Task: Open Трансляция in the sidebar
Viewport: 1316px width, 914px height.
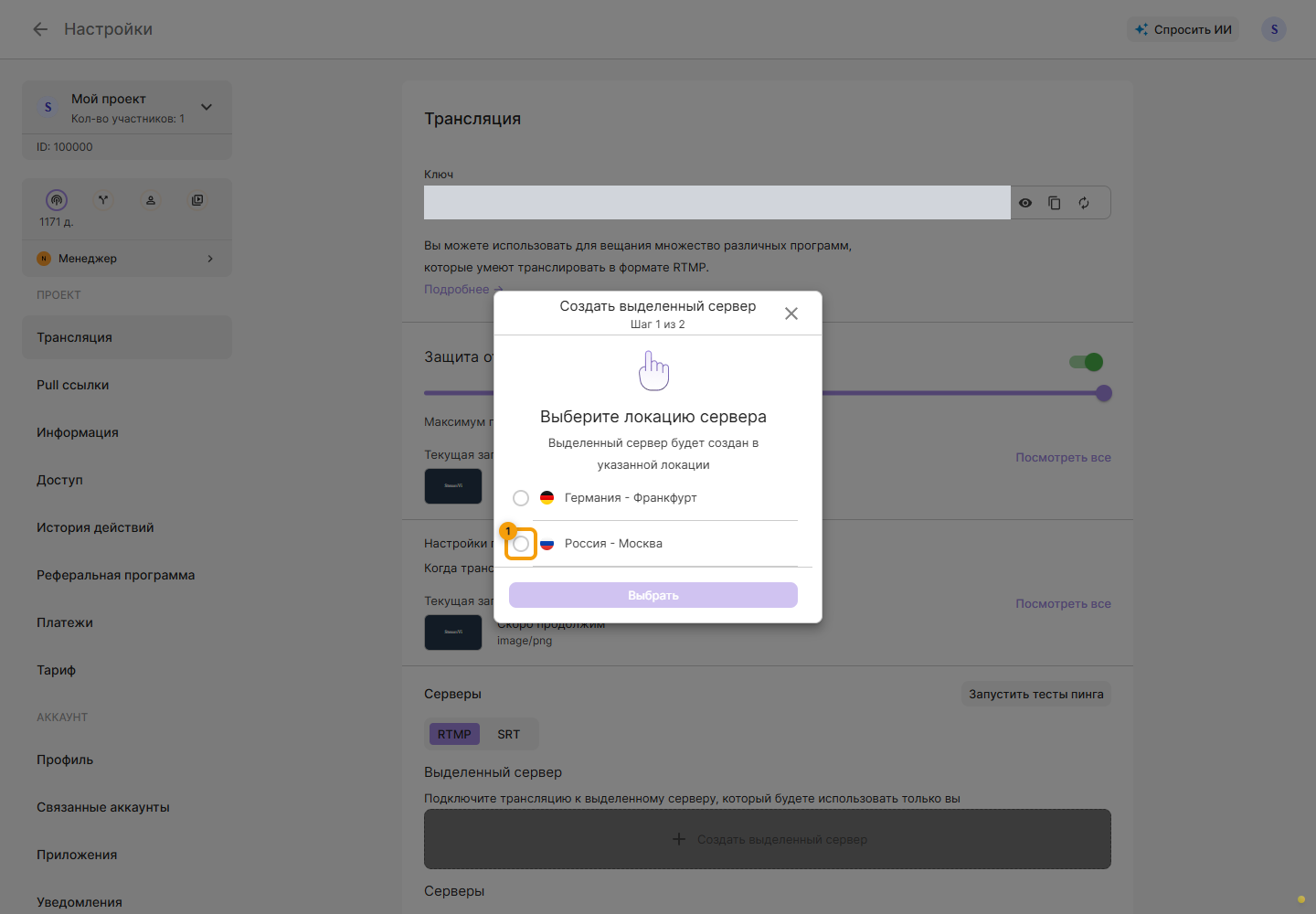Action: (127, 337)
